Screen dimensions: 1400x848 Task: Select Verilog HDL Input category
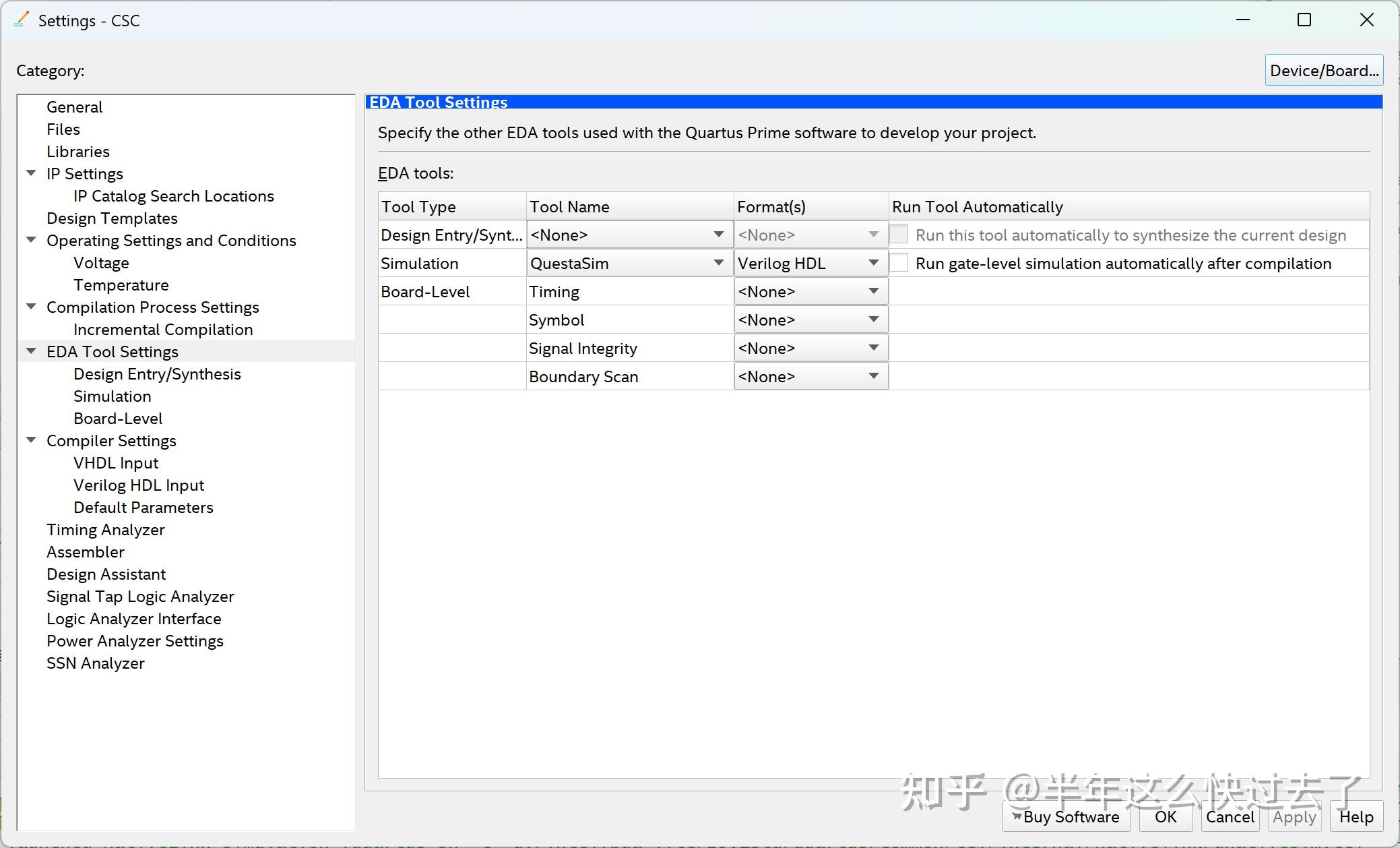pos(139,485)
